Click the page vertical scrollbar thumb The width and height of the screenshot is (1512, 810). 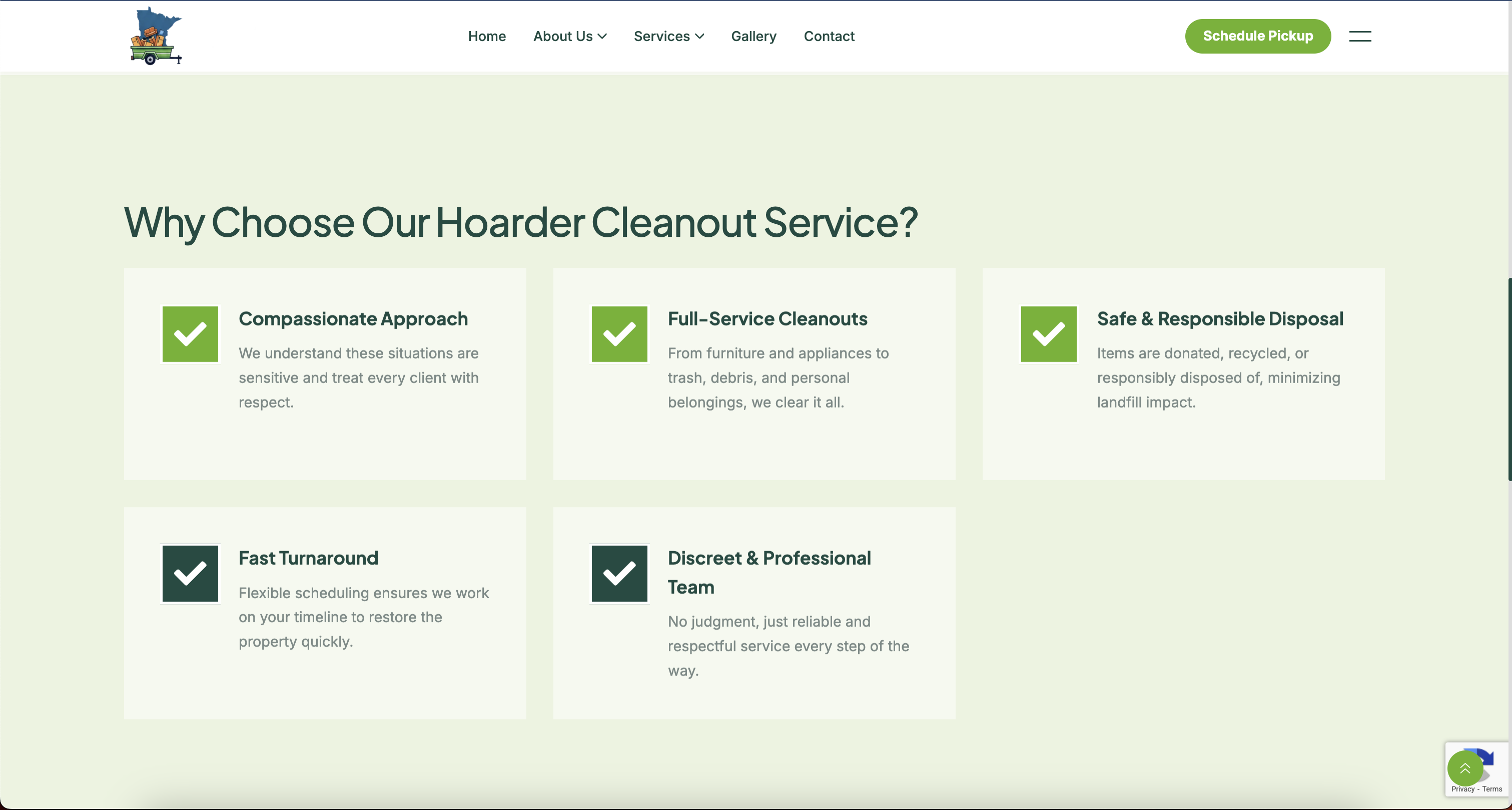[1509, 379]
